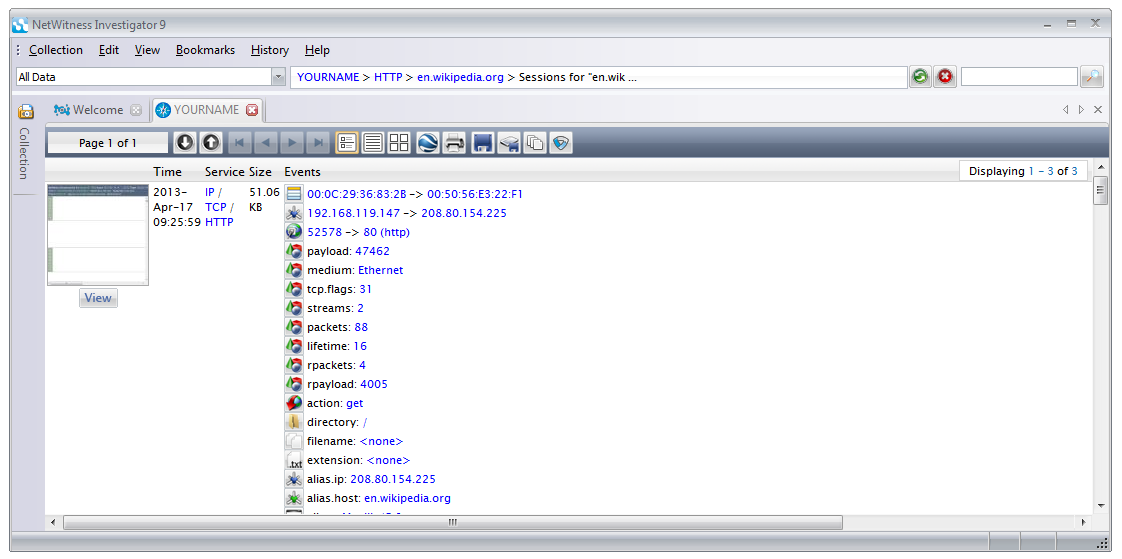Open the All Data dropdown arrow
The height and width of the screenshot is (559, 1122).
point(279,77)
